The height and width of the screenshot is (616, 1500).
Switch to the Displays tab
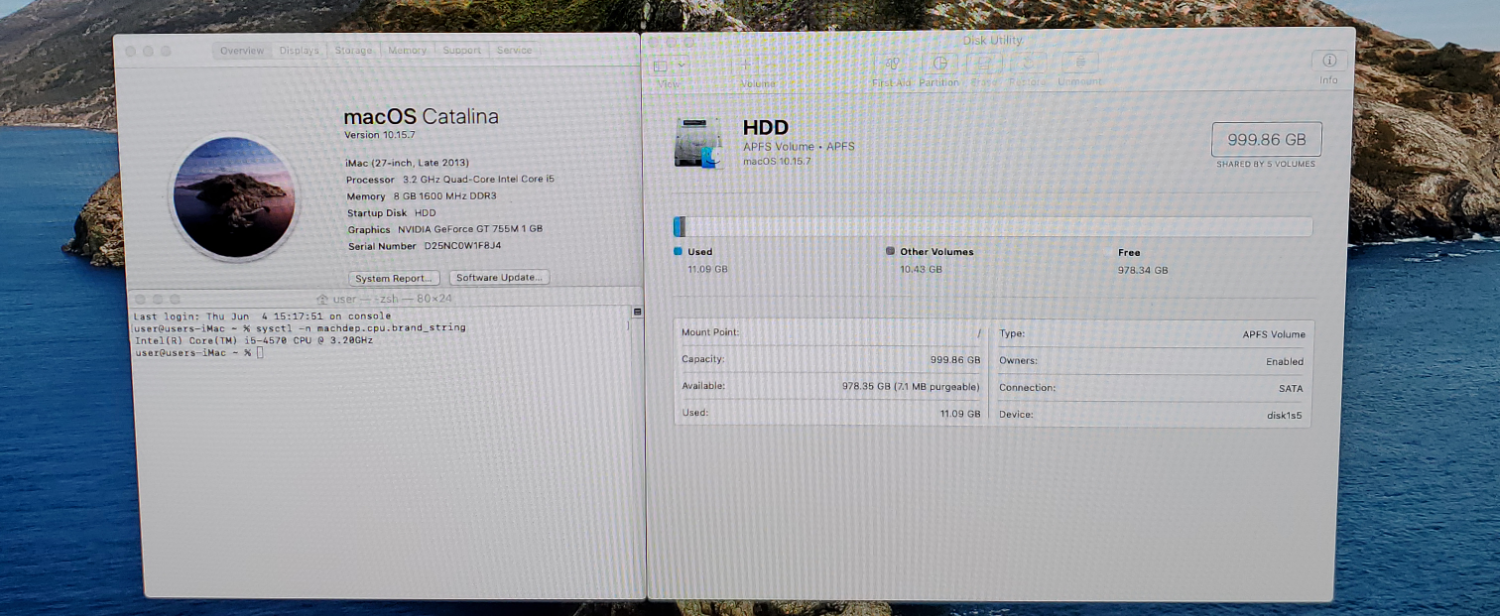click(299, 51)
